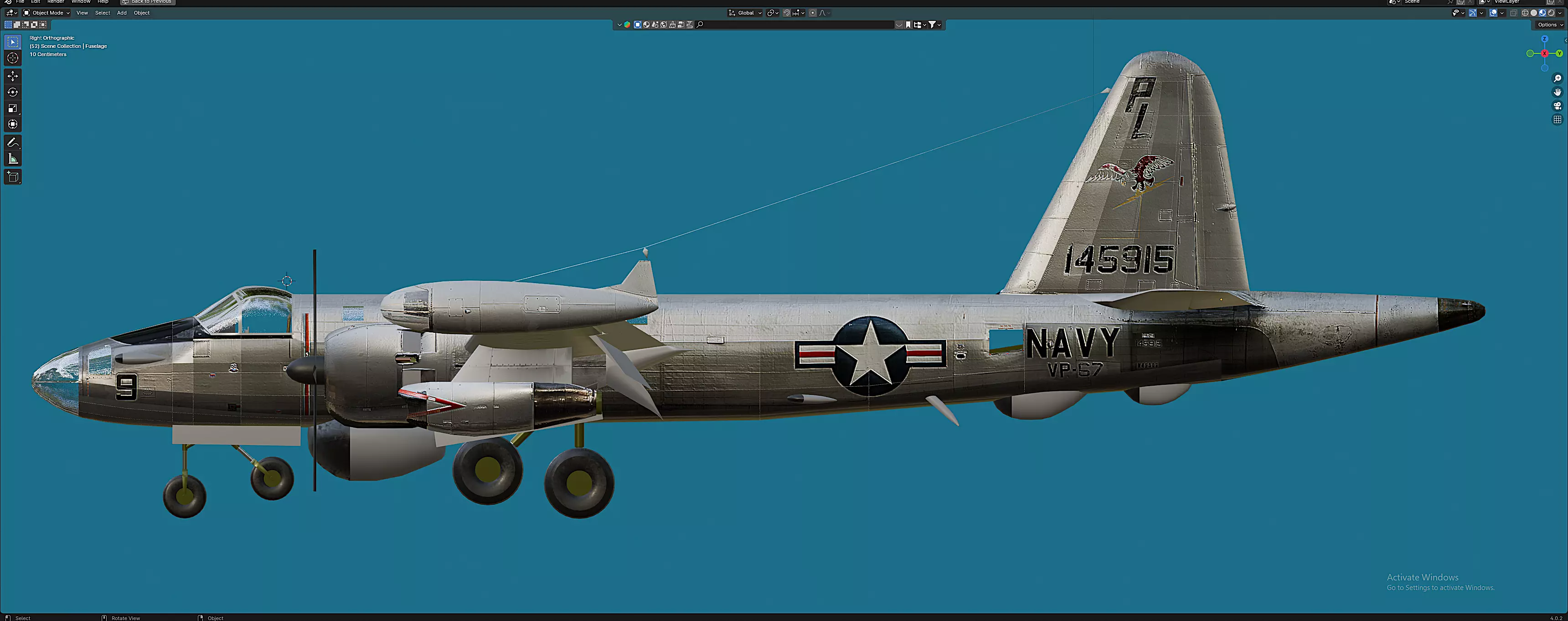The width and height of the screenshot is (1568, 621).
Task: Set selection mode to intersect
Action: pos(42,24)
